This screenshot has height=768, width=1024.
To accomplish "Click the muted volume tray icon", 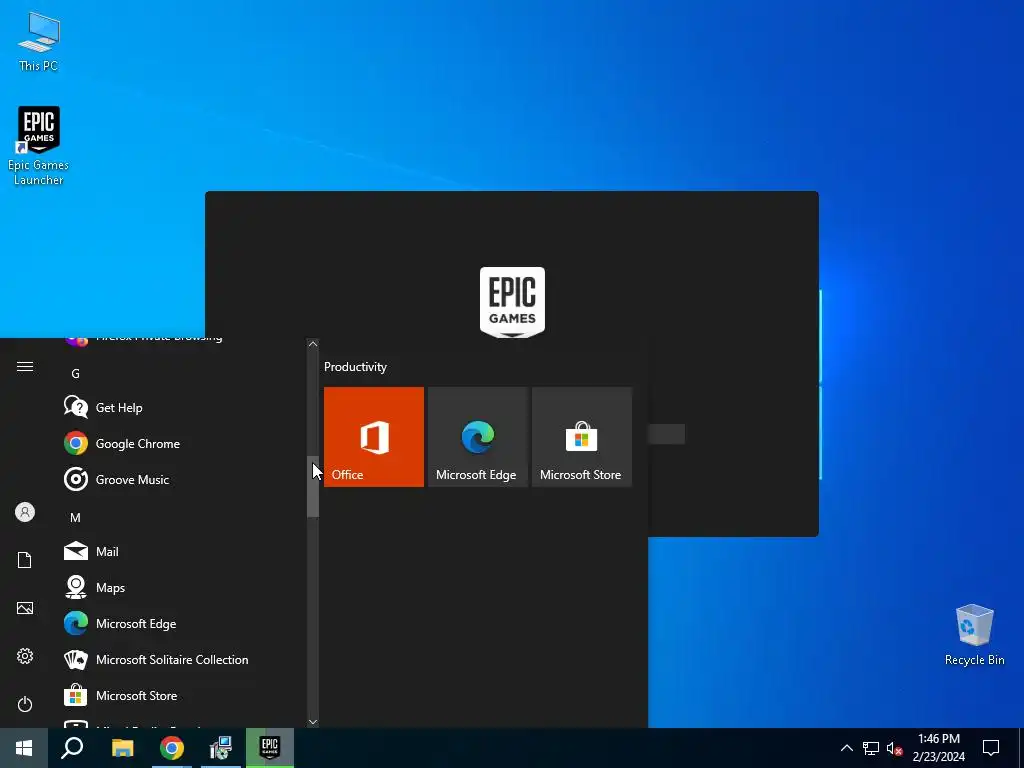I will [x=894, y=748].
